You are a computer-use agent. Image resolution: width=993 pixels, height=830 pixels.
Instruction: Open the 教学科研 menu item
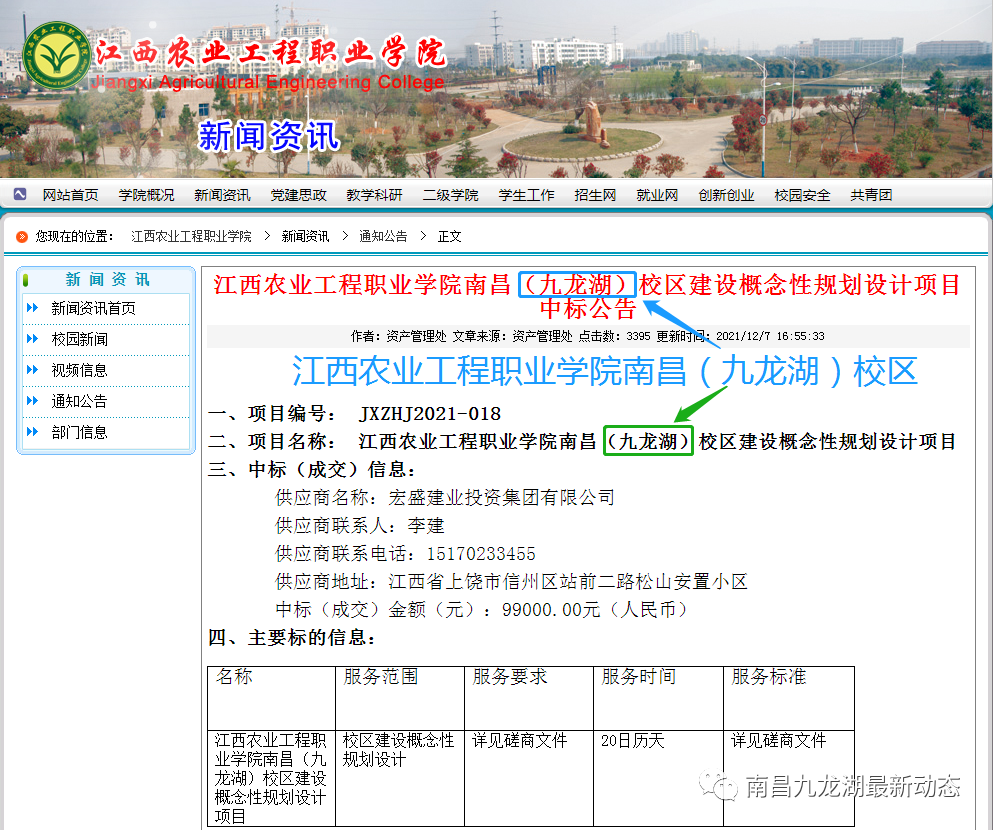[x=374, y=195]
